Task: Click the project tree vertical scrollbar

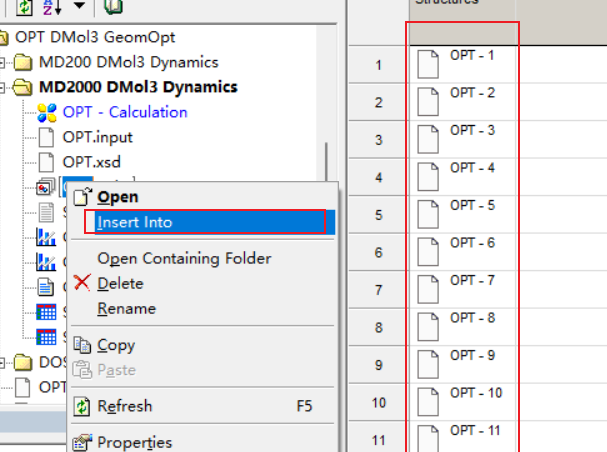Action: pyautogui.click(x=327, y=162)
